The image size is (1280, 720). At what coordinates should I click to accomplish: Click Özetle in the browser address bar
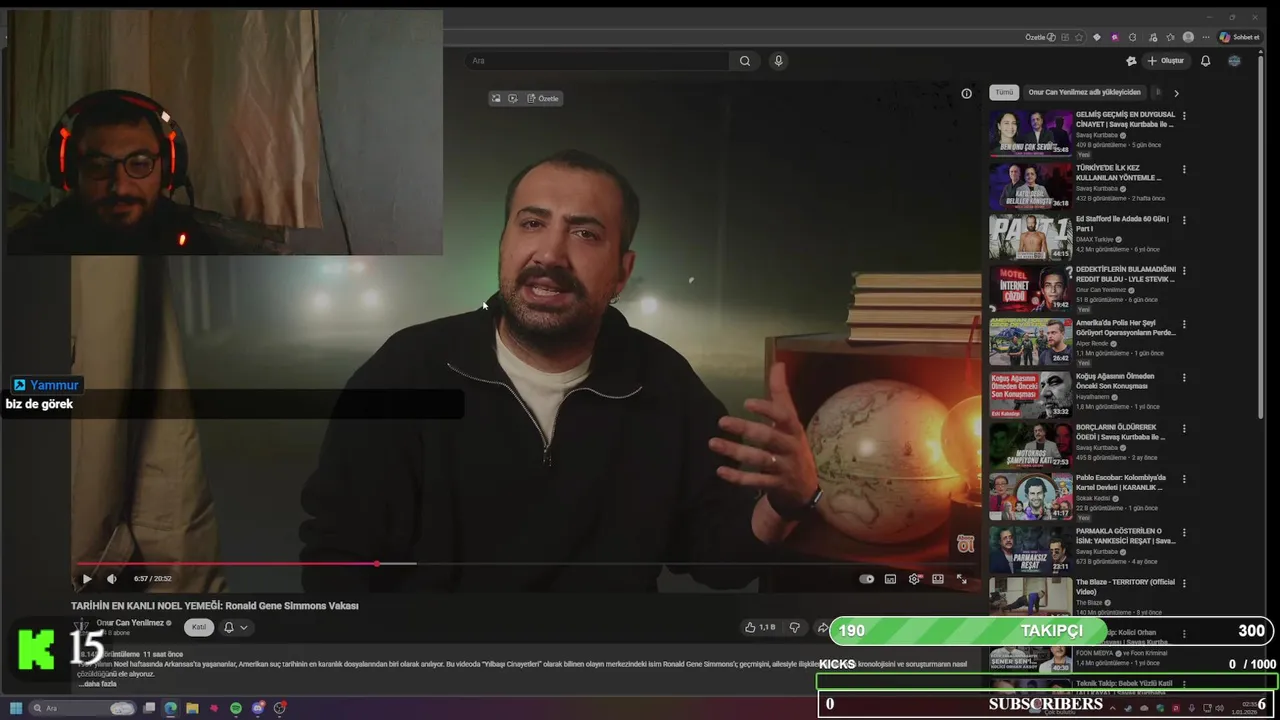[1040, 37]
